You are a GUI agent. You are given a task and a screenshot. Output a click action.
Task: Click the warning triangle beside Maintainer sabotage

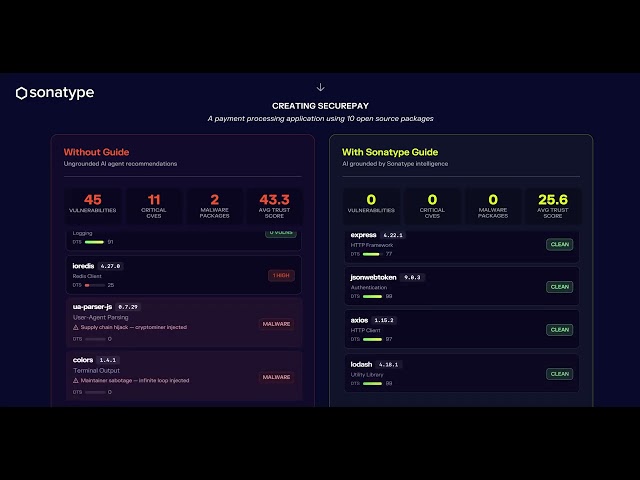pyautogui.click(x=76, y=380)
